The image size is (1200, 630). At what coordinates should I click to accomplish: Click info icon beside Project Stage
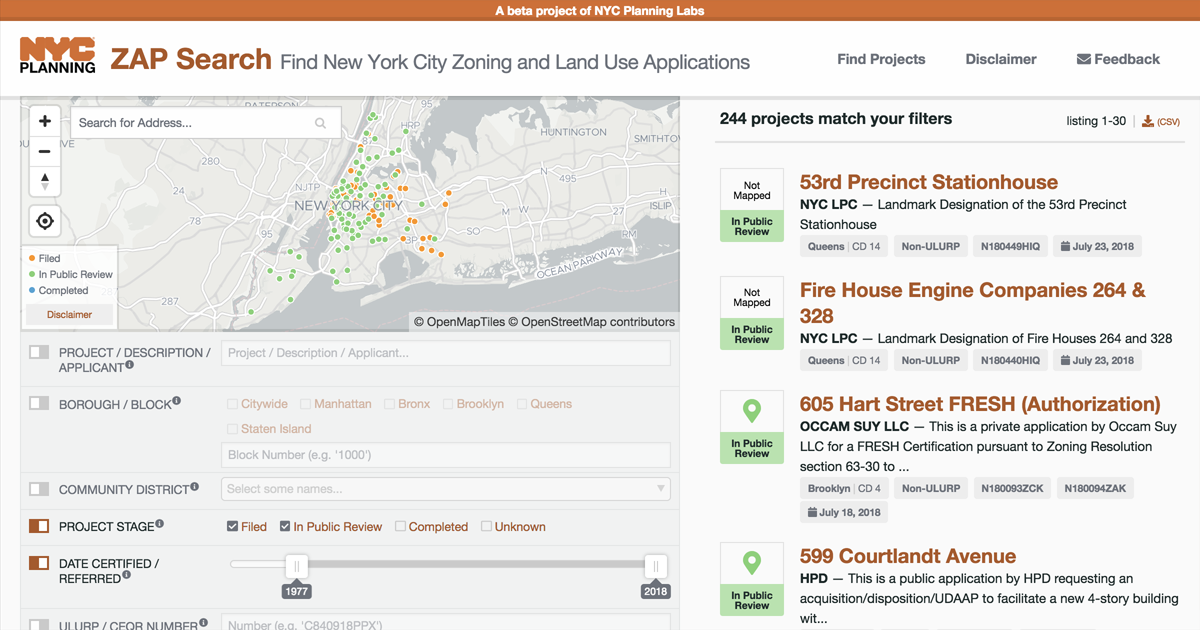(x=160, y=524)
